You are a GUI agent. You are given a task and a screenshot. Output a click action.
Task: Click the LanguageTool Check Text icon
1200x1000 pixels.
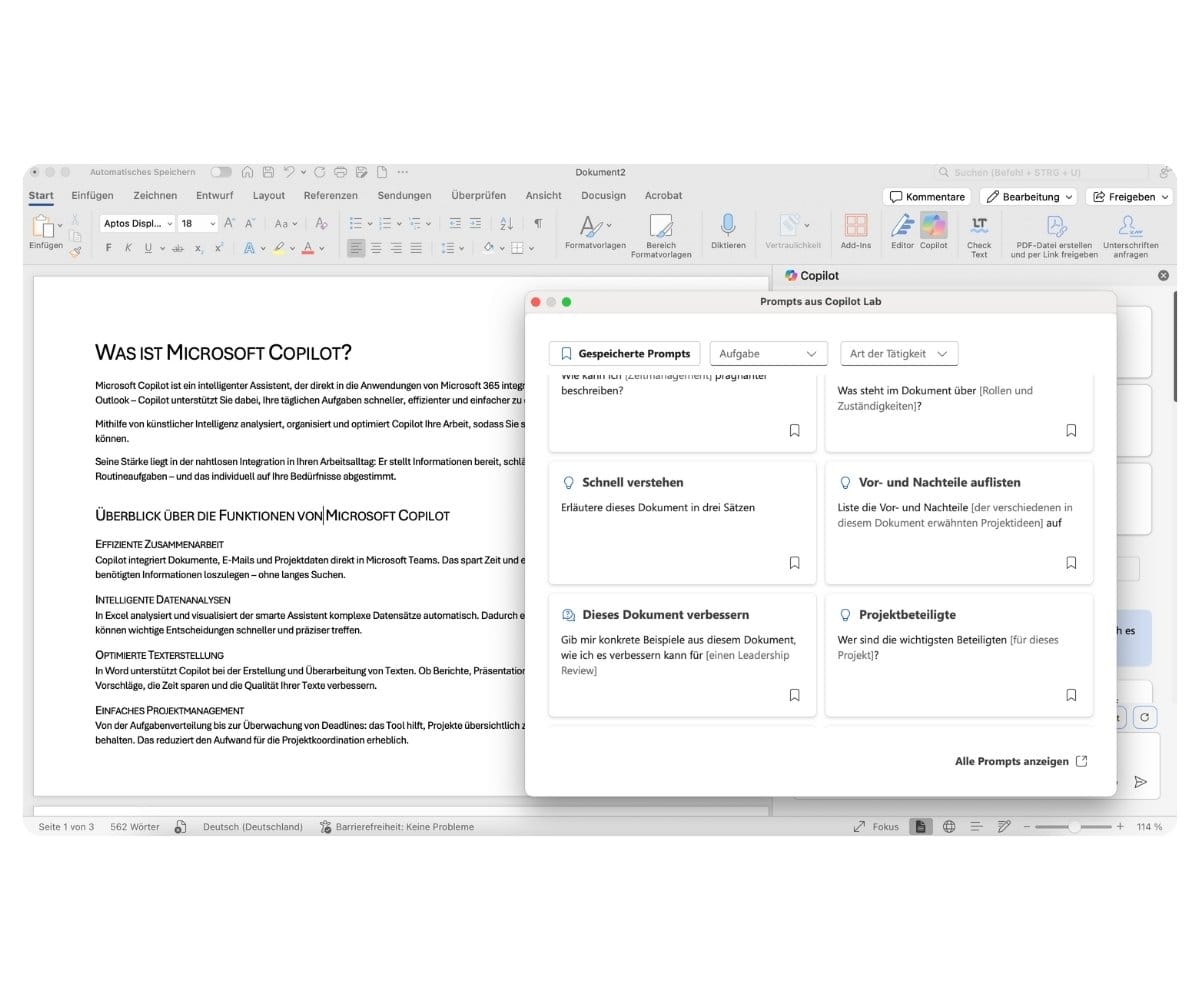coord(979,236)
